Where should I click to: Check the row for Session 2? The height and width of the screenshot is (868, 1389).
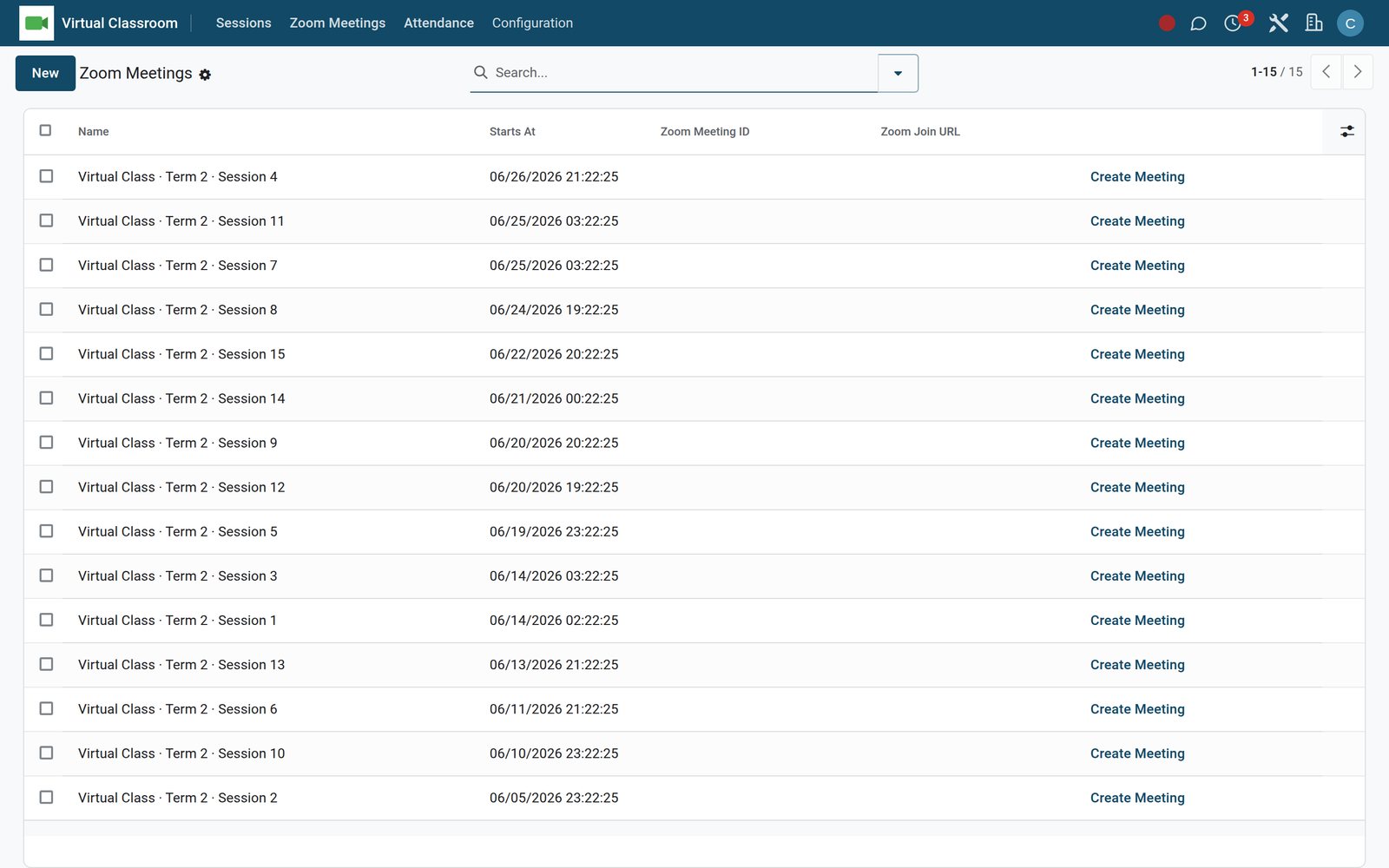click(46, 797)
